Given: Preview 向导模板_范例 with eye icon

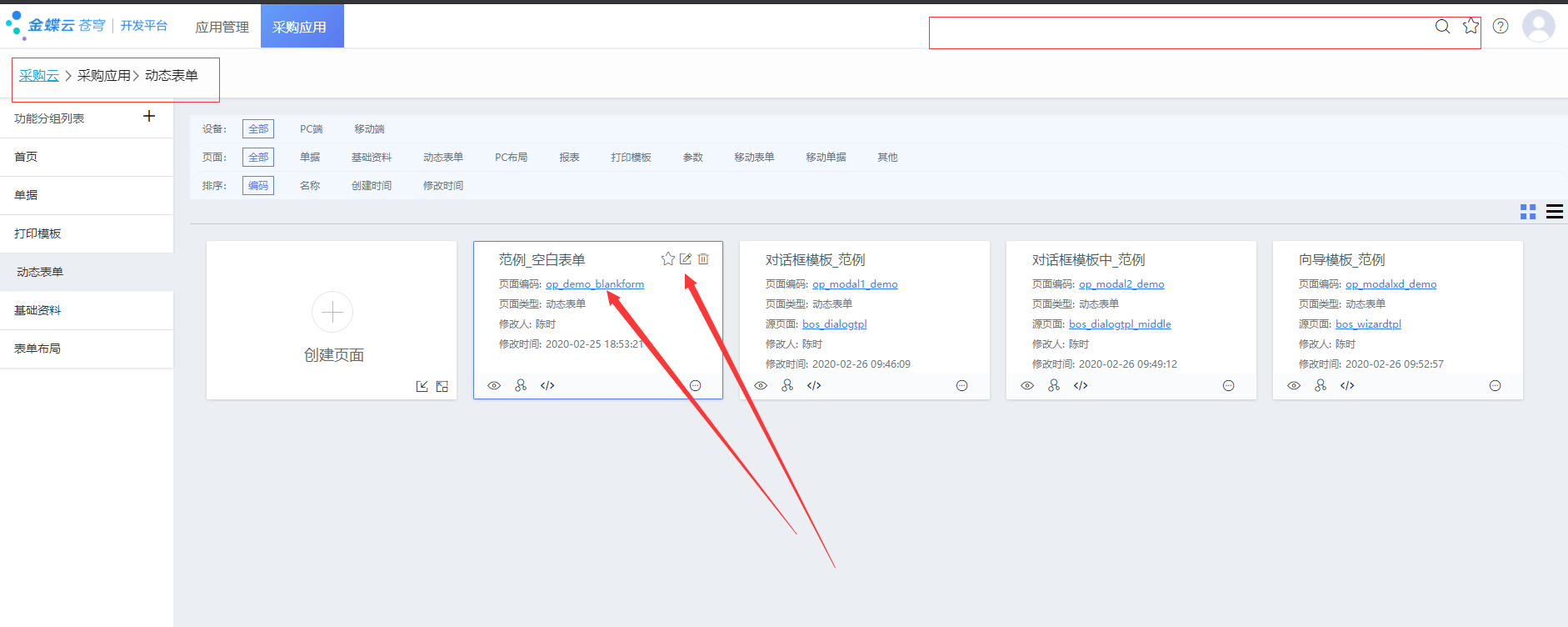Looking at the screenshot, I should (1294, 385).
